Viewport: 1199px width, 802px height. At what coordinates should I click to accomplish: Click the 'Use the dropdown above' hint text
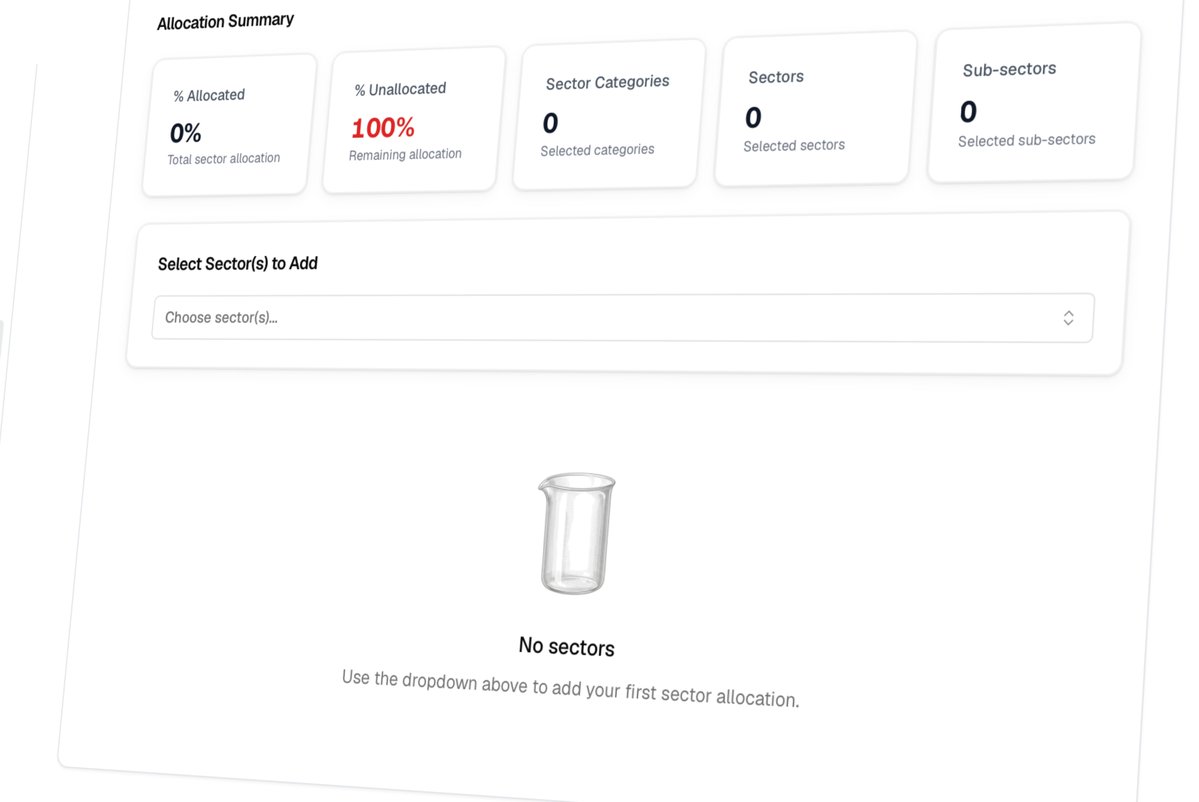(x=570, y=688)
